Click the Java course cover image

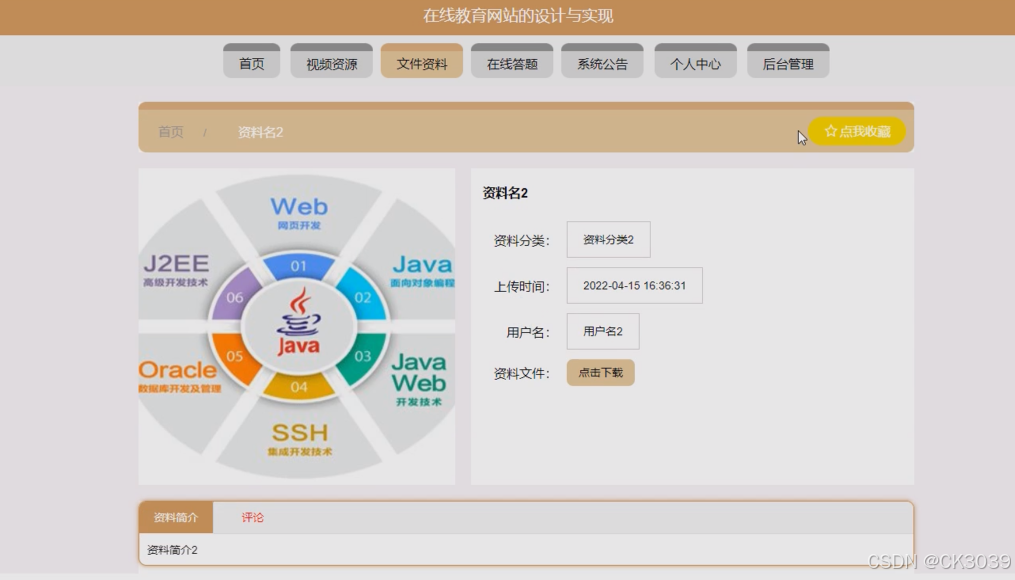[x=296, y=326]
